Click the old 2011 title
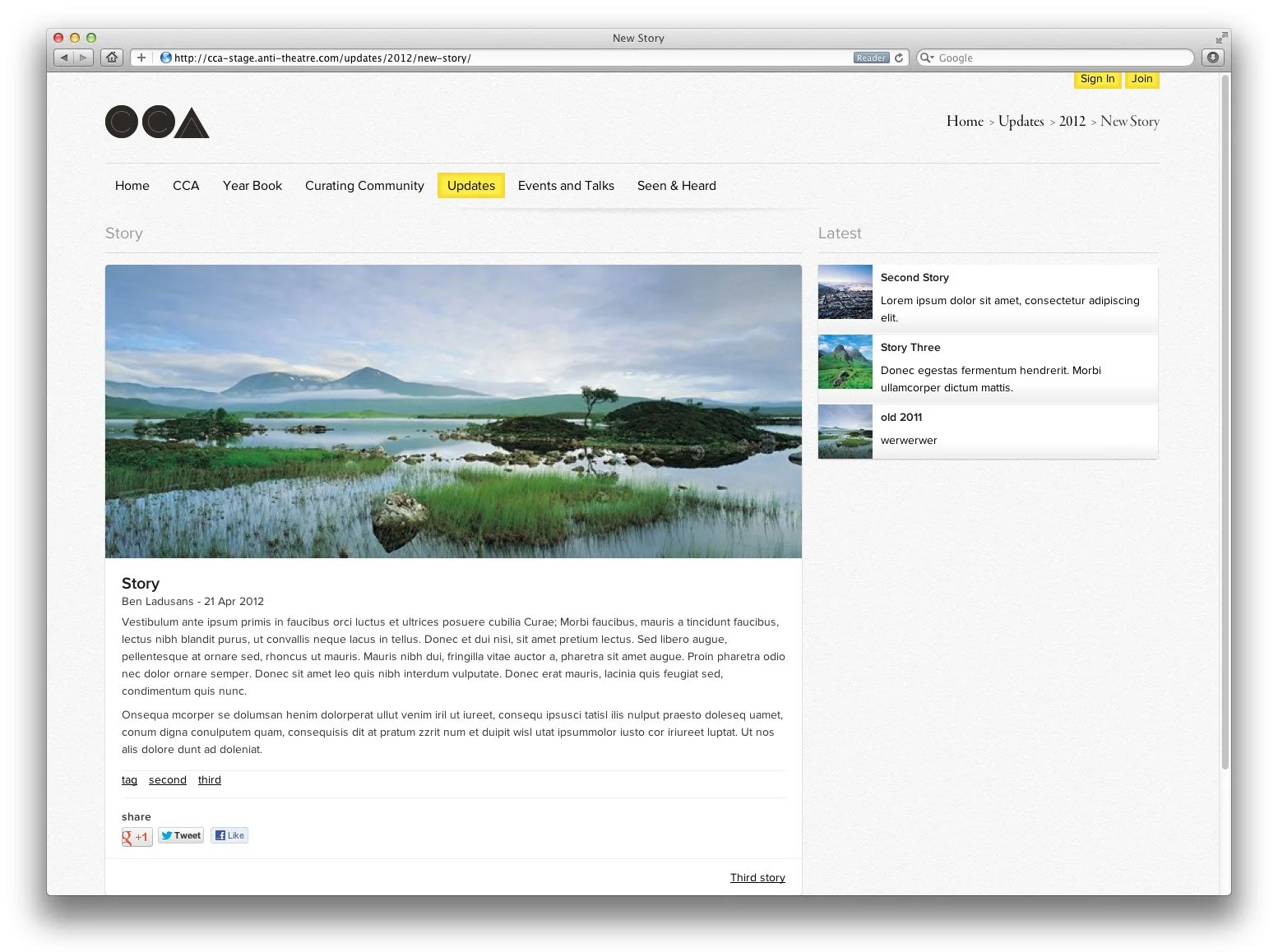The image size is (1278, 952). click(x=901, y=418)
